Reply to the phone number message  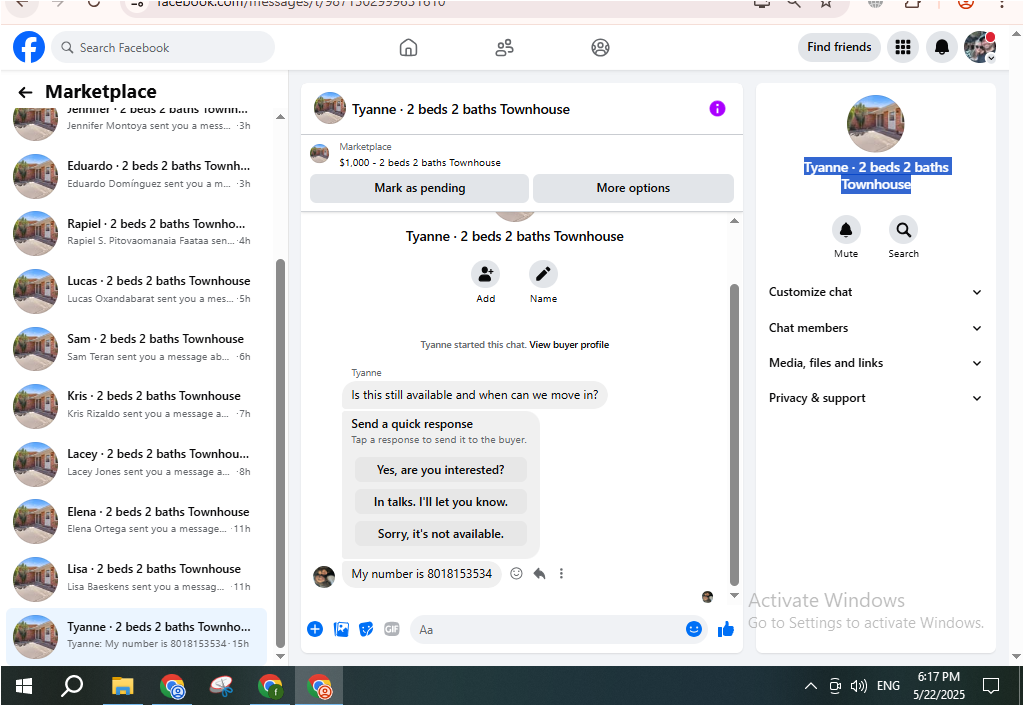[539, 573]
